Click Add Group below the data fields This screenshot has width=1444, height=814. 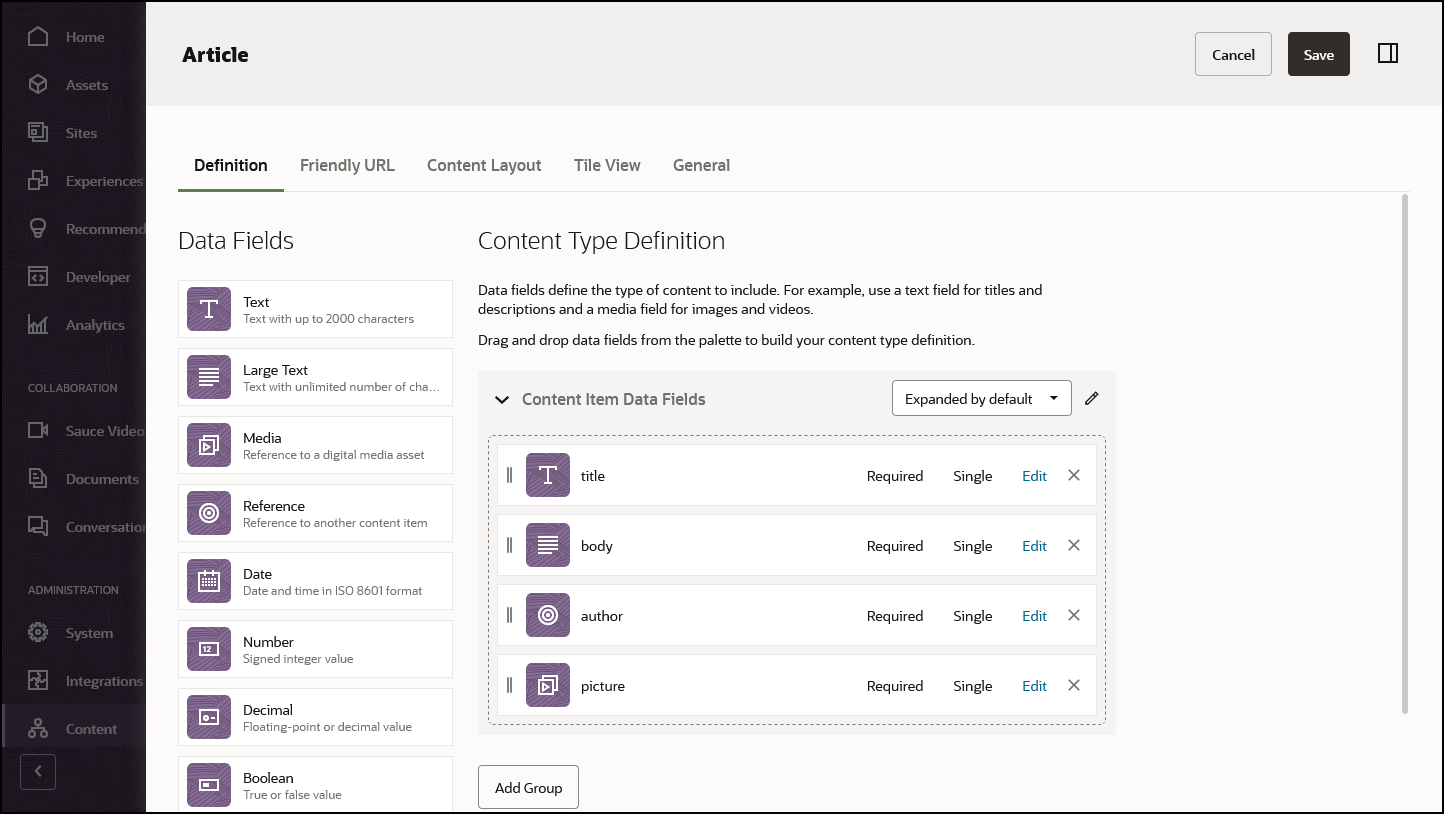tap(528, 787)
